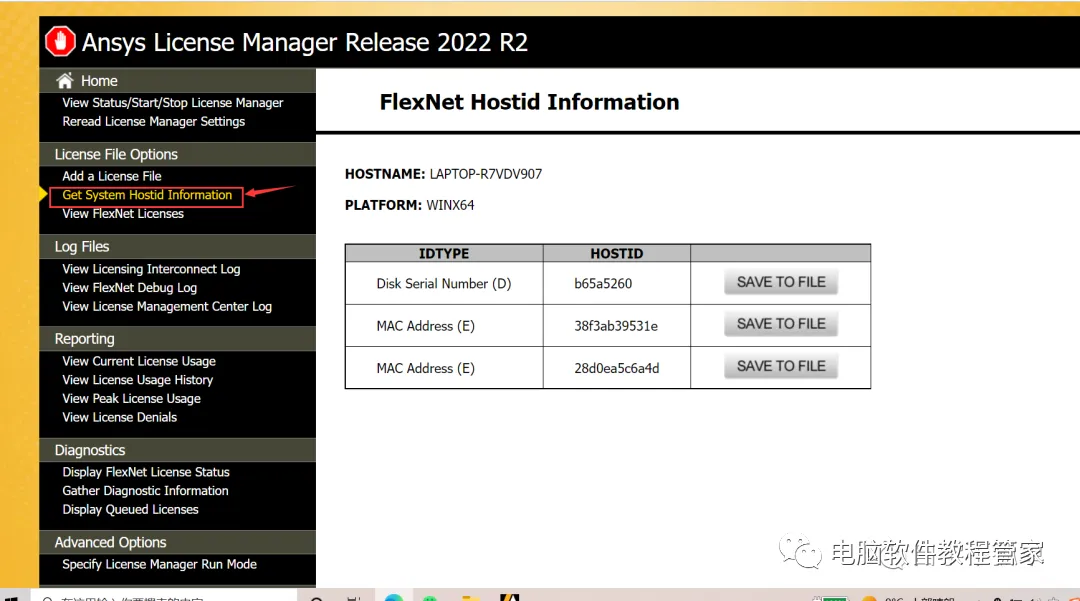Open View Current License Usage

138,361
